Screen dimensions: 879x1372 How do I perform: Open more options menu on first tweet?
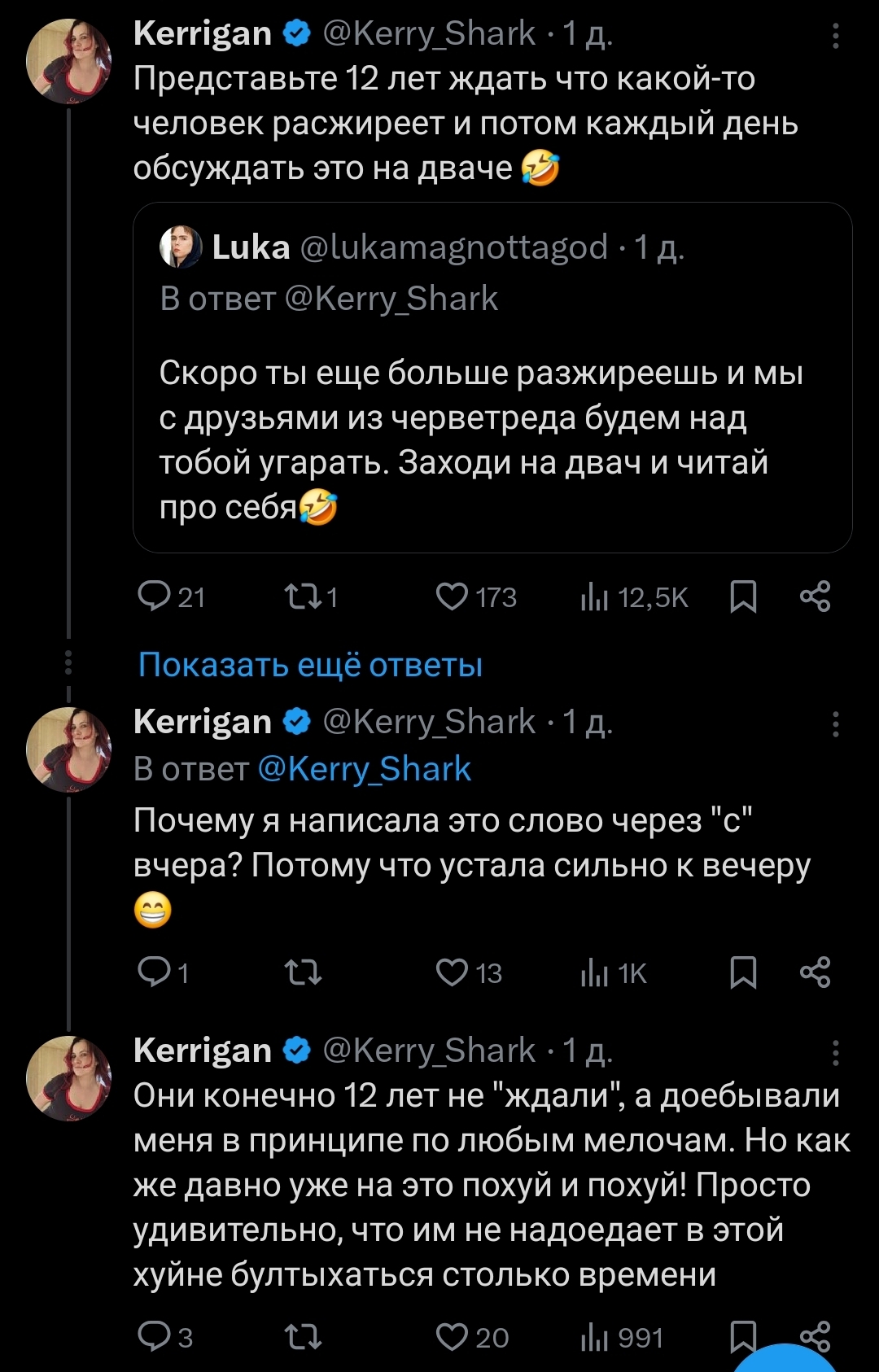tap(835, 36)
